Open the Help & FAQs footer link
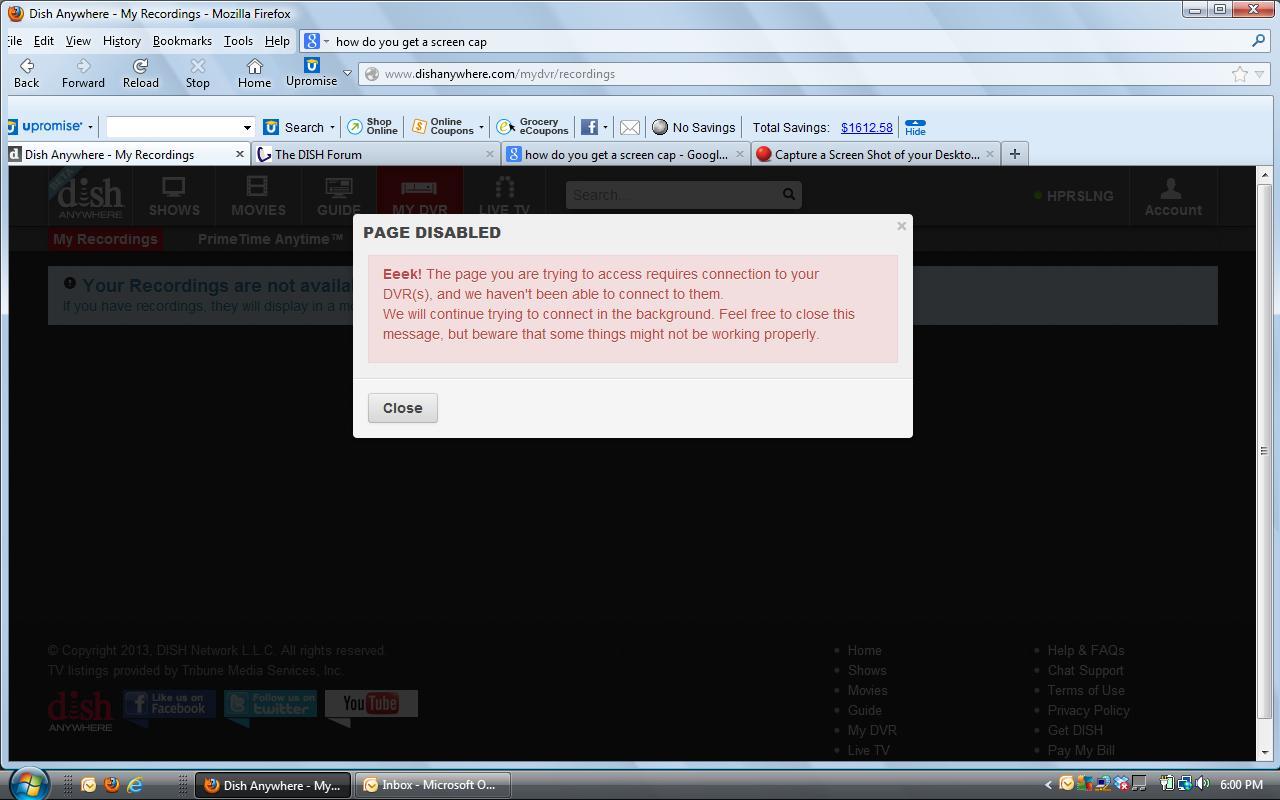 pyautogui.click(x=1086, y=650)
